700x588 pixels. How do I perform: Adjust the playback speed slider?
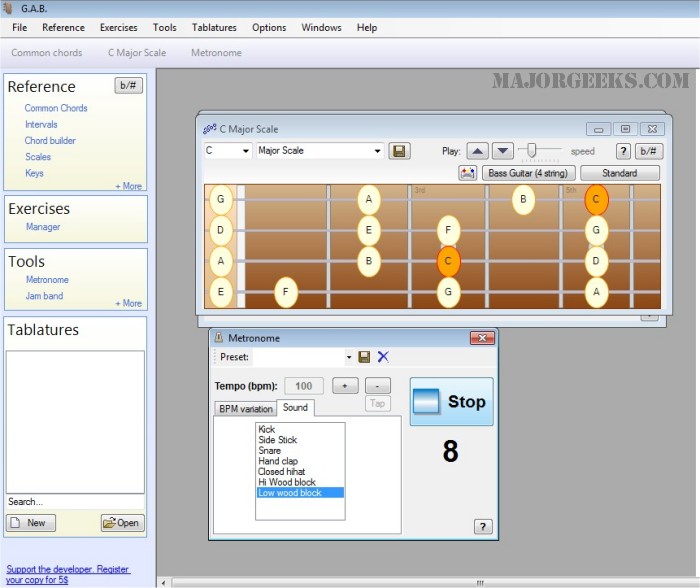tap(531, 150)
